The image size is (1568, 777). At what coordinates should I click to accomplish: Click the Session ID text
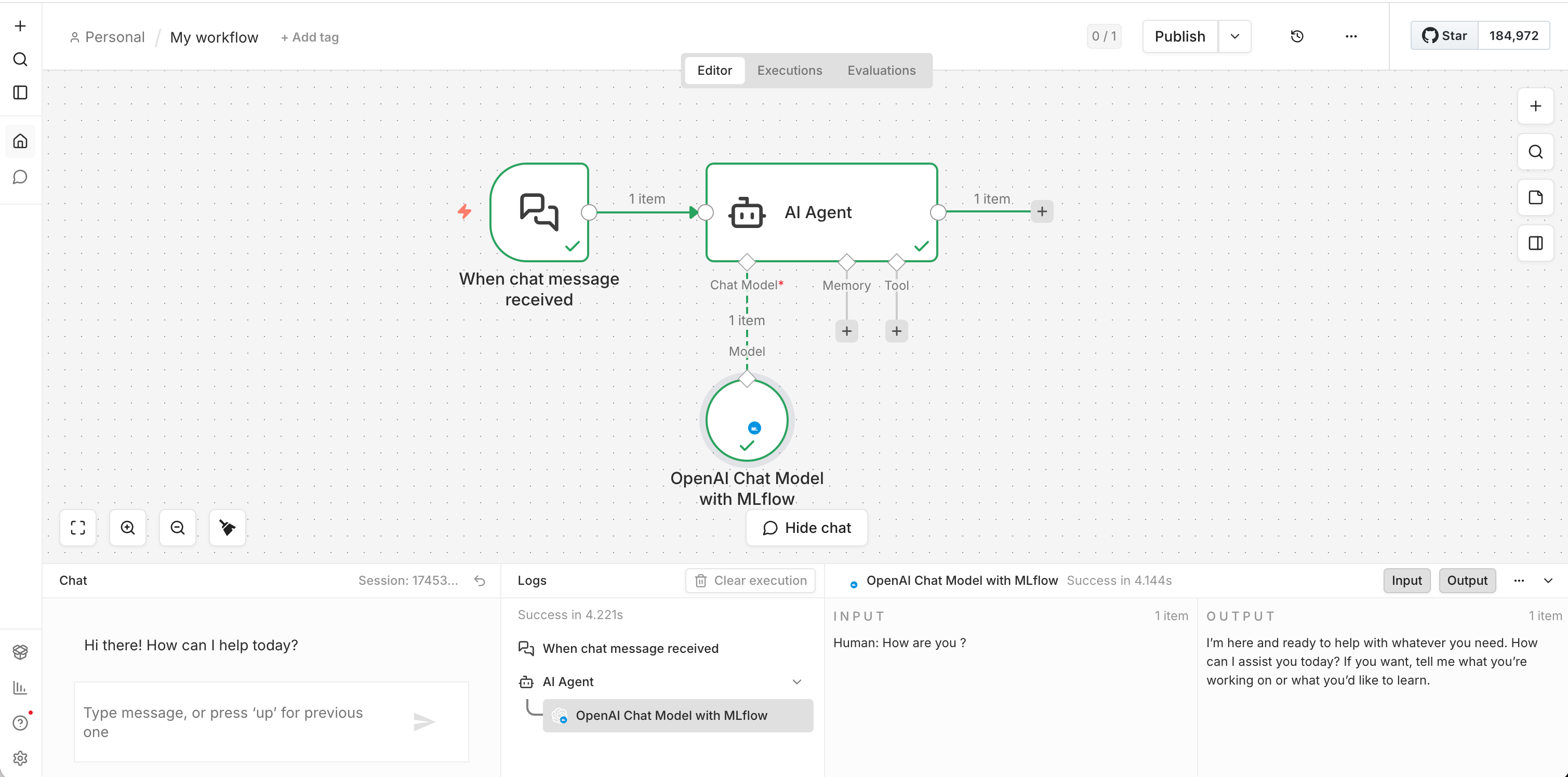pyautogui.click(x=407, y=581)
